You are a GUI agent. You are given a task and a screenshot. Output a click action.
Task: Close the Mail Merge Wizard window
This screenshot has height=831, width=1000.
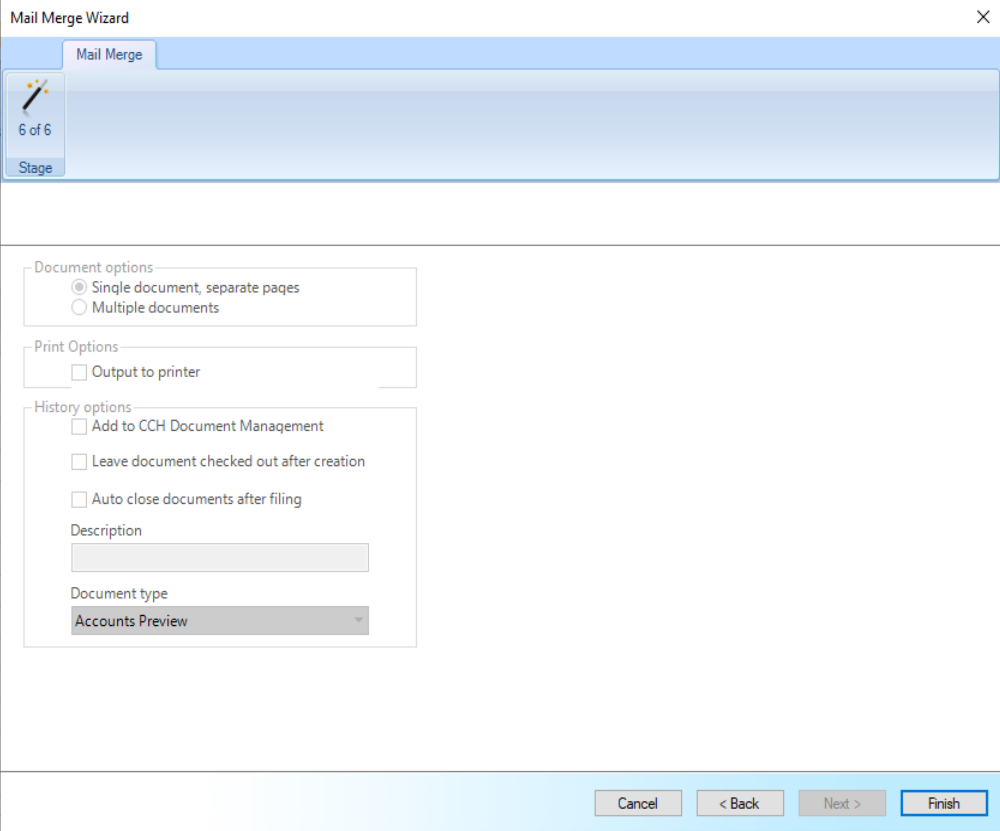(x=983, y=17)
